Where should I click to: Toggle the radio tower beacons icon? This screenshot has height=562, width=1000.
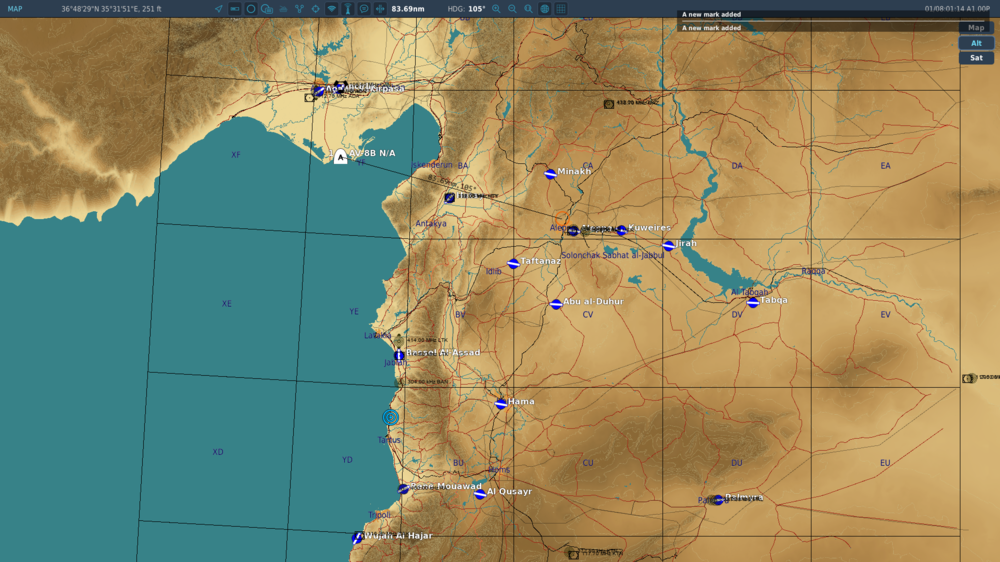(348, 9)
